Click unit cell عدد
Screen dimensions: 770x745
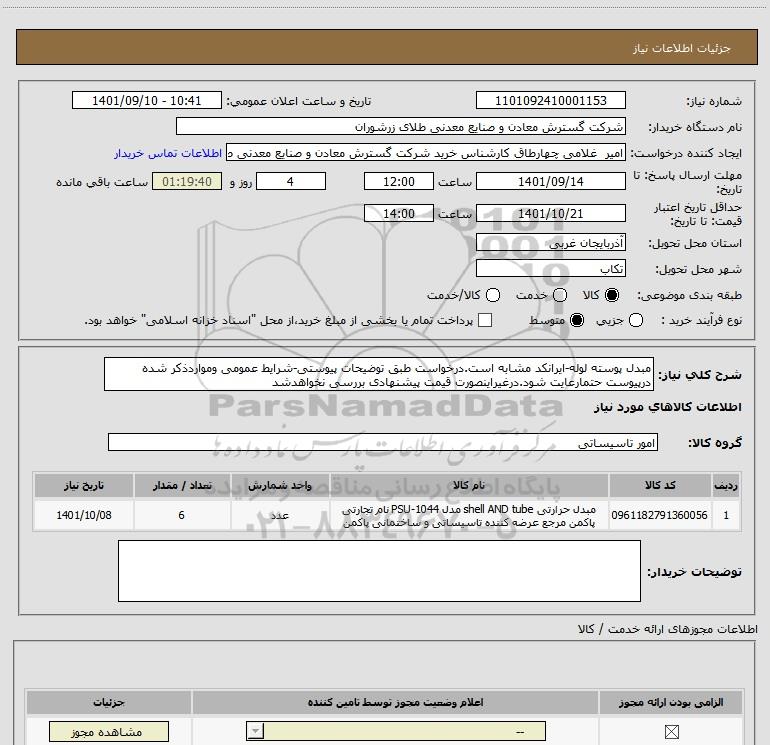(x=280, y=515)
